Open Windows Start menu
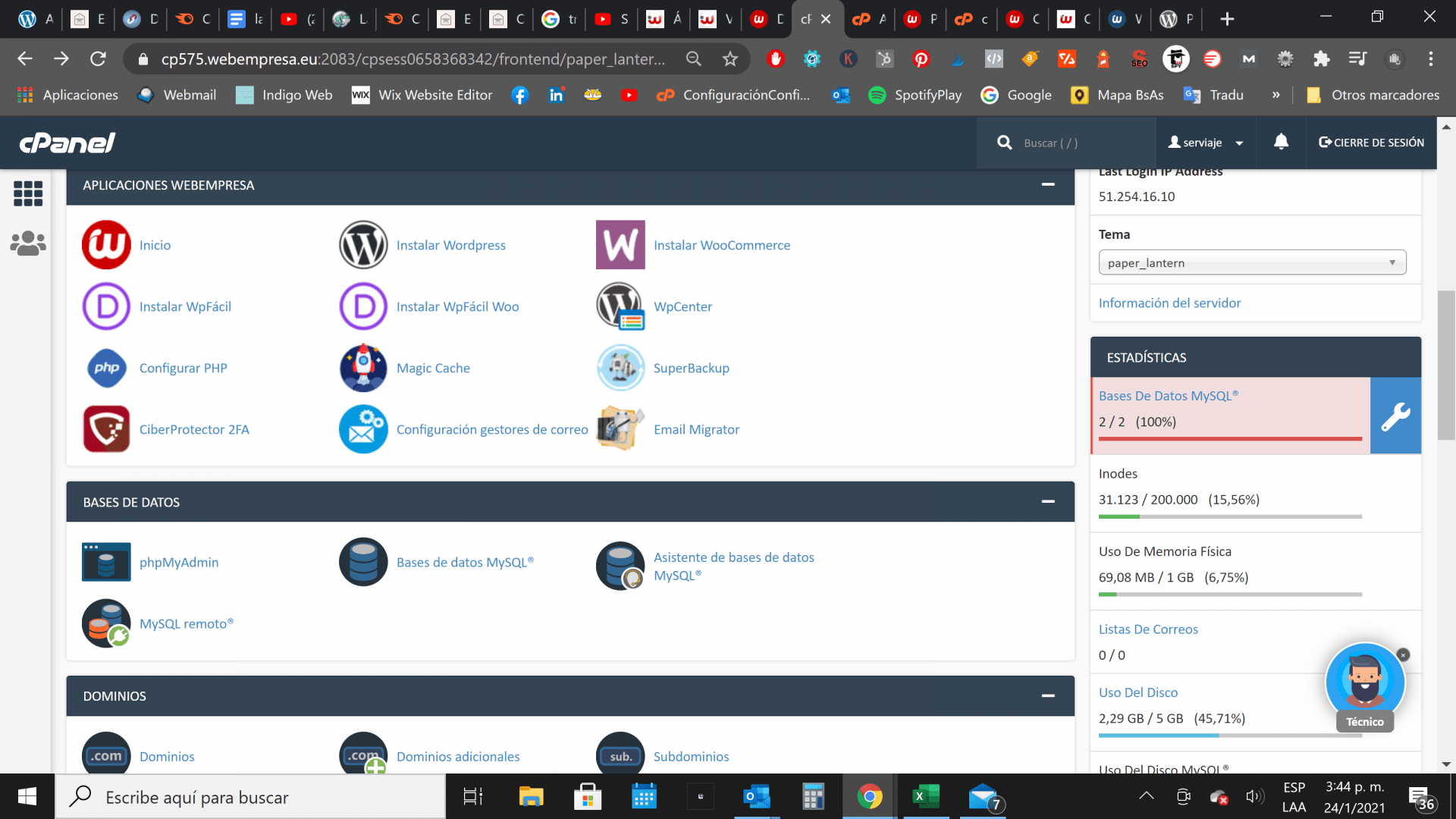This screenshot has width=1456, height=819. tap(27, 796)
